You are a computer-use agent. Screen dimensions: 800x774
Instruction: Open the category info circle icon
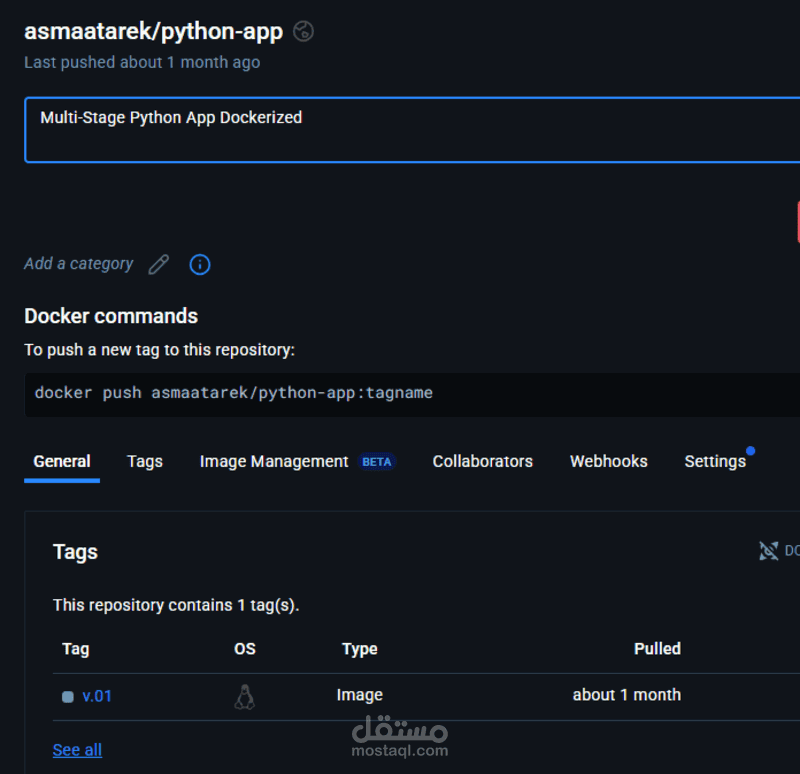coord(200,264)
